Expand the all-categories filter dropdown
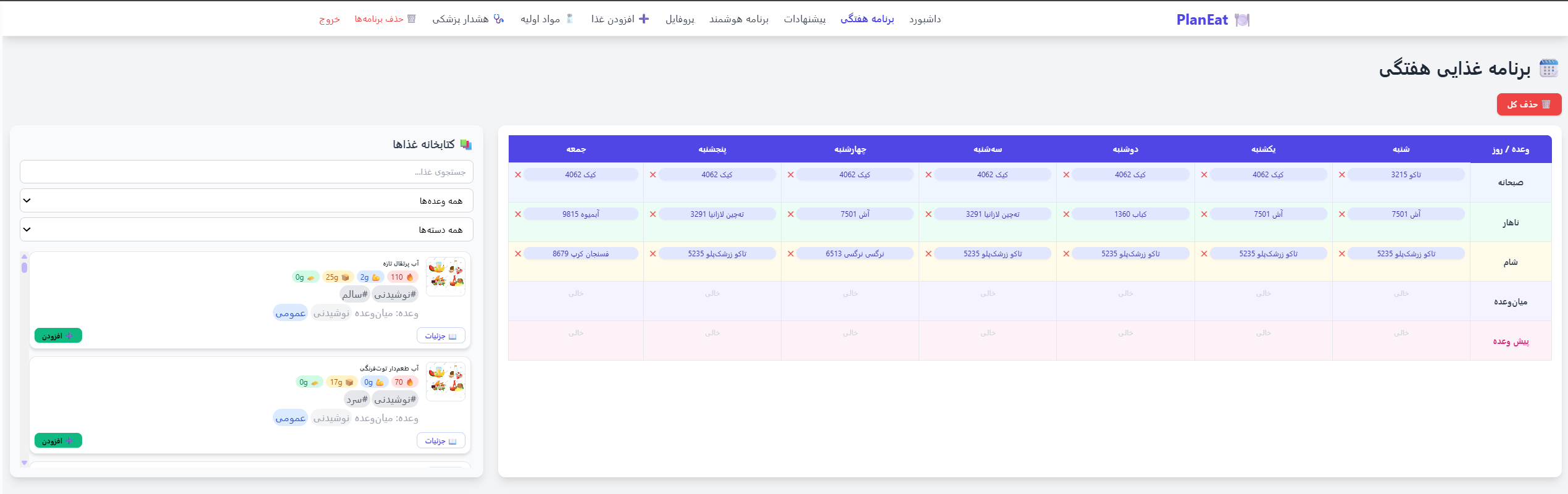The image size is (1568, 494). (246, 230)
